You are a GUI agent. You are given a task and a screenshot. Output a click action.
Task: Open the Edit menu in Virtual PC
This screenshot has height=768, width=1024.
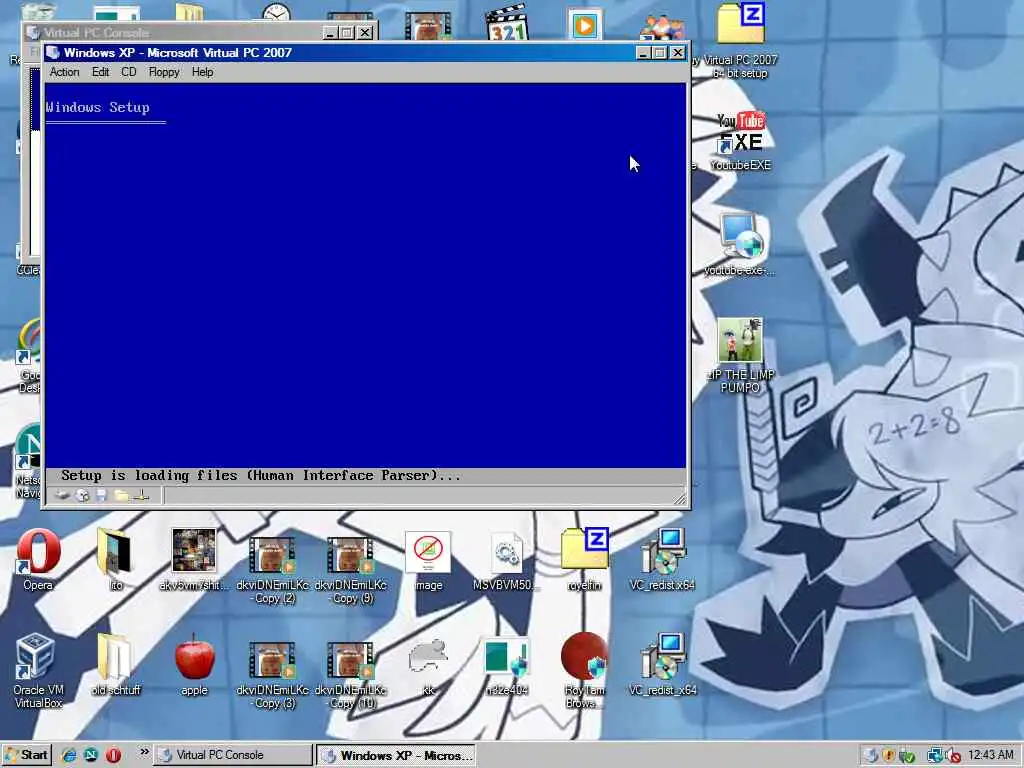coord(101,72)
